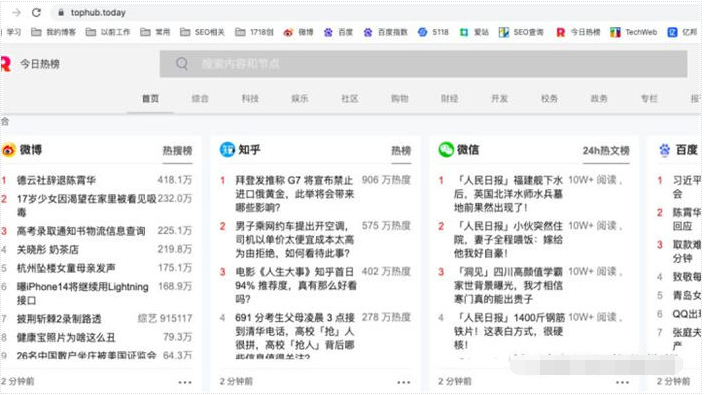Open the three-dot menu of 微信 card
The height and width of the screenshot is (395, 704).
click(622, 382)
